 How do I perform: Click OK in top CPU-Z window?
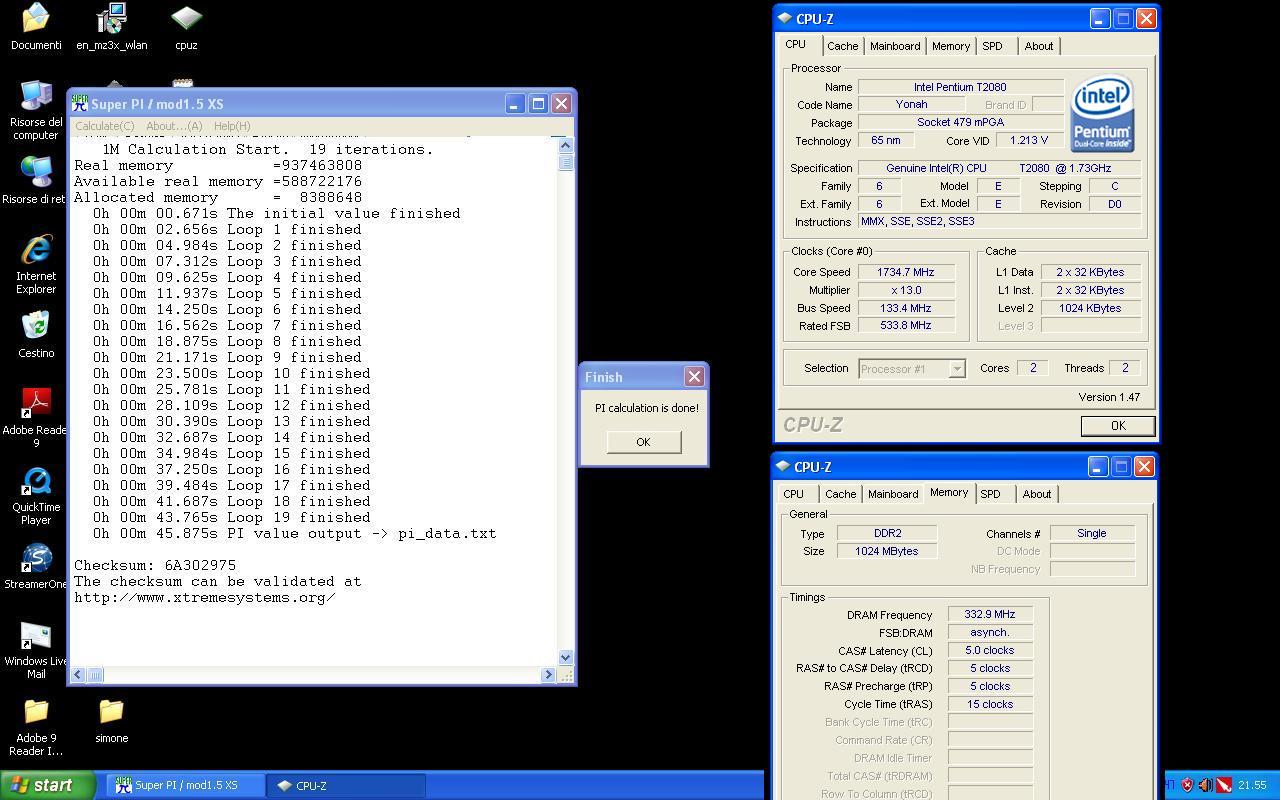click(1117, 425)
